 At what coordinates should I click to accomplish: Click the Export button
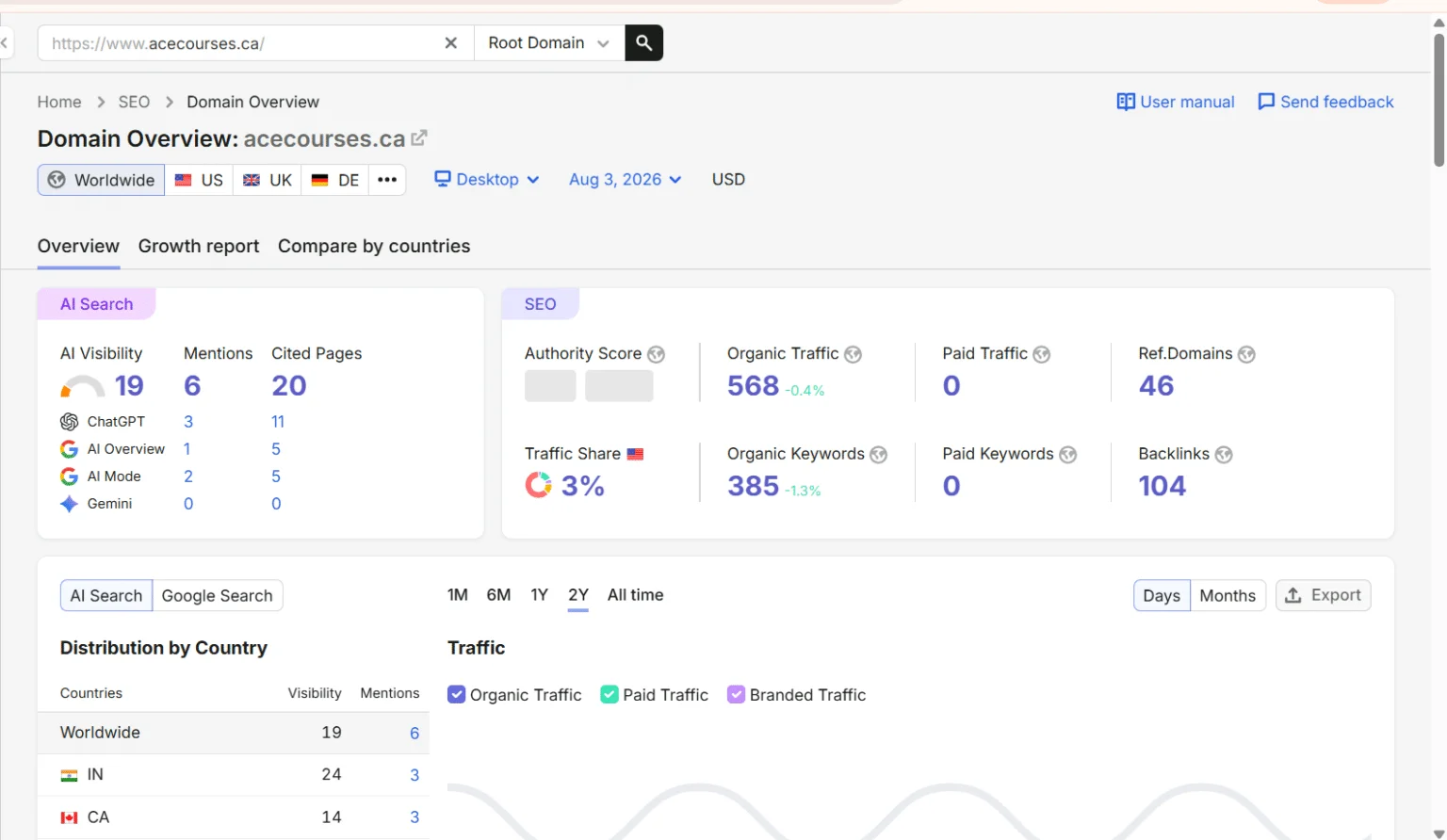tap(1324, 595)
